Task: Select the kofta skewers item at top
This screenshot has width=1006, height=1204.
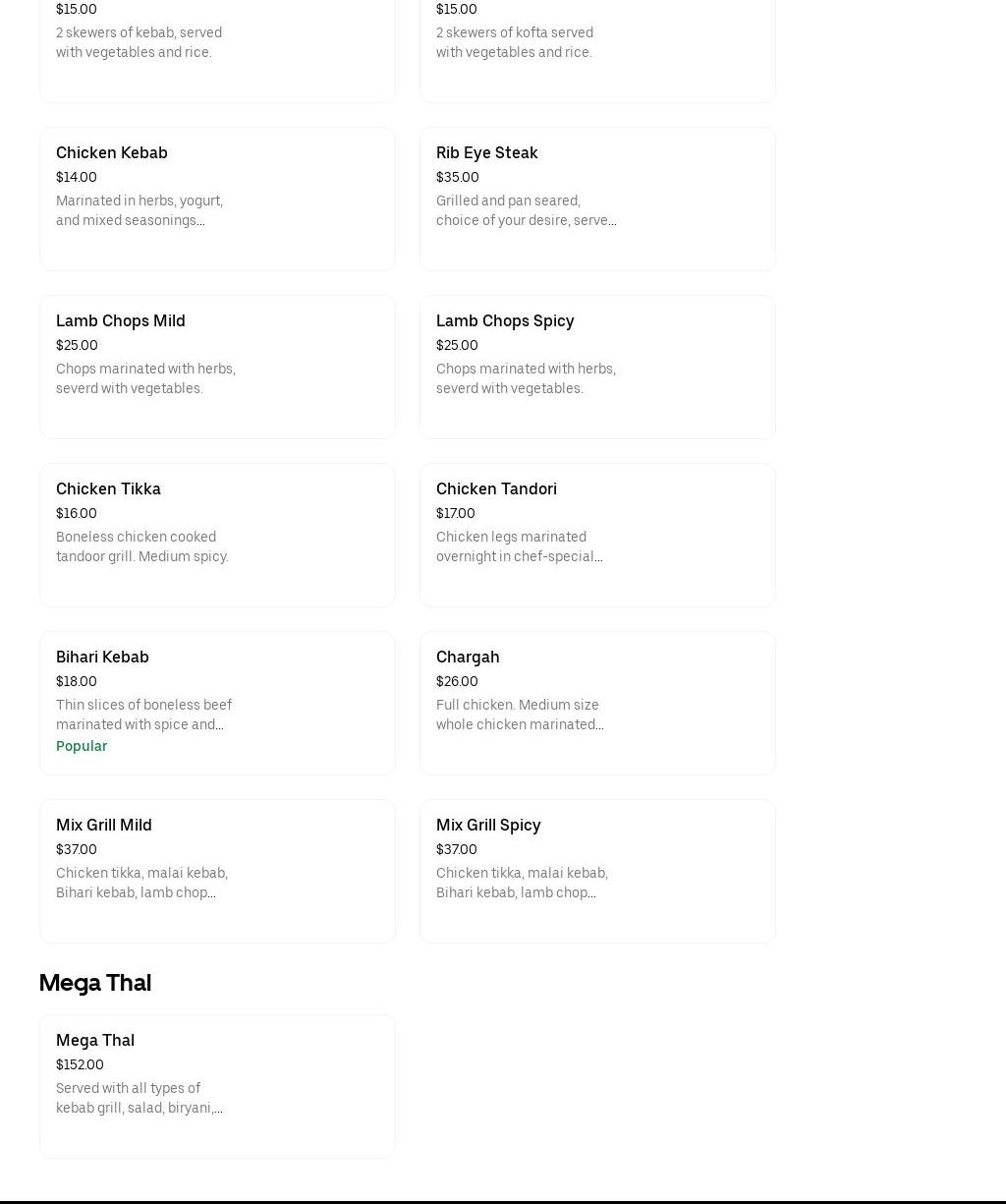Action: [x=596, y=44]
